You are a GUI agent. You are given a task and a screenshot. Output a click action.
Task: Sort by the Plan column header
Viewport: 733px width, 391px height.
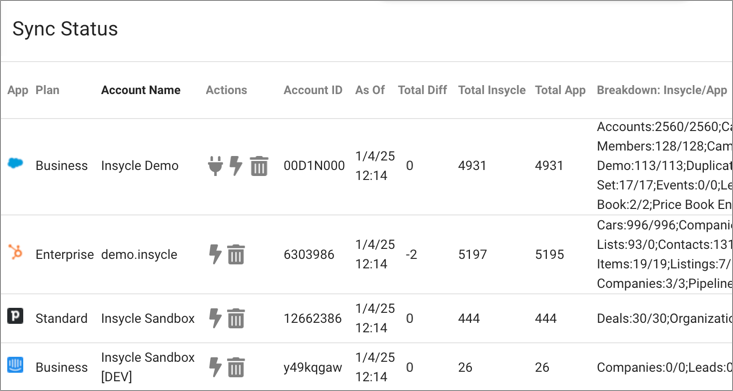[47, 90]
